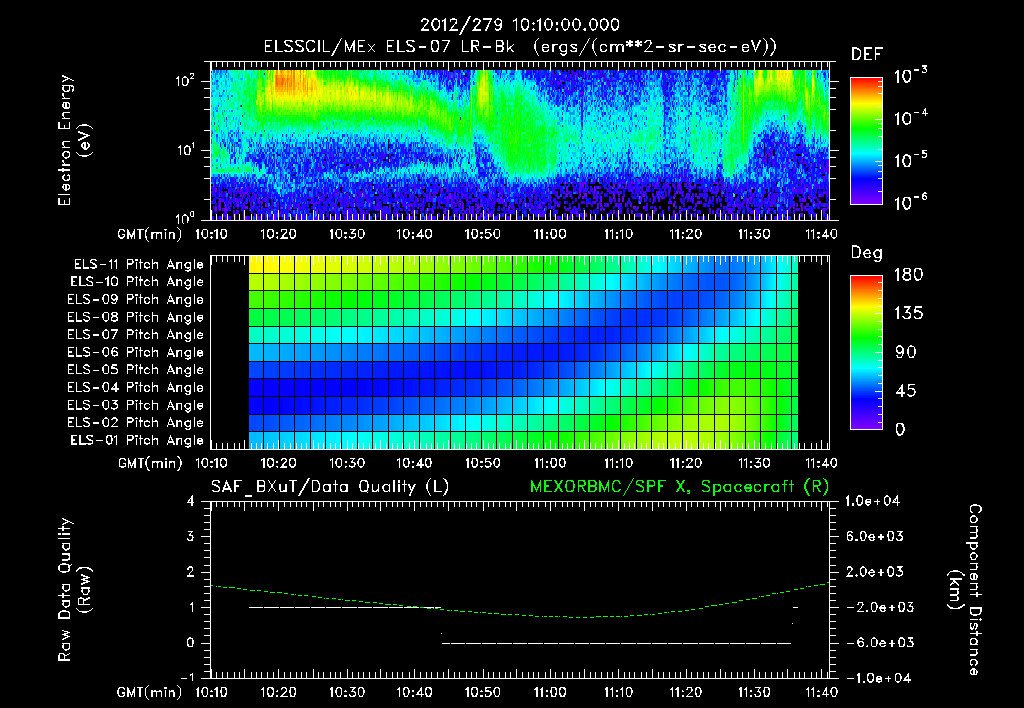Click the 45 tick on the Deg scale
Screen dimensions: 1024x708
pos(906,391)
